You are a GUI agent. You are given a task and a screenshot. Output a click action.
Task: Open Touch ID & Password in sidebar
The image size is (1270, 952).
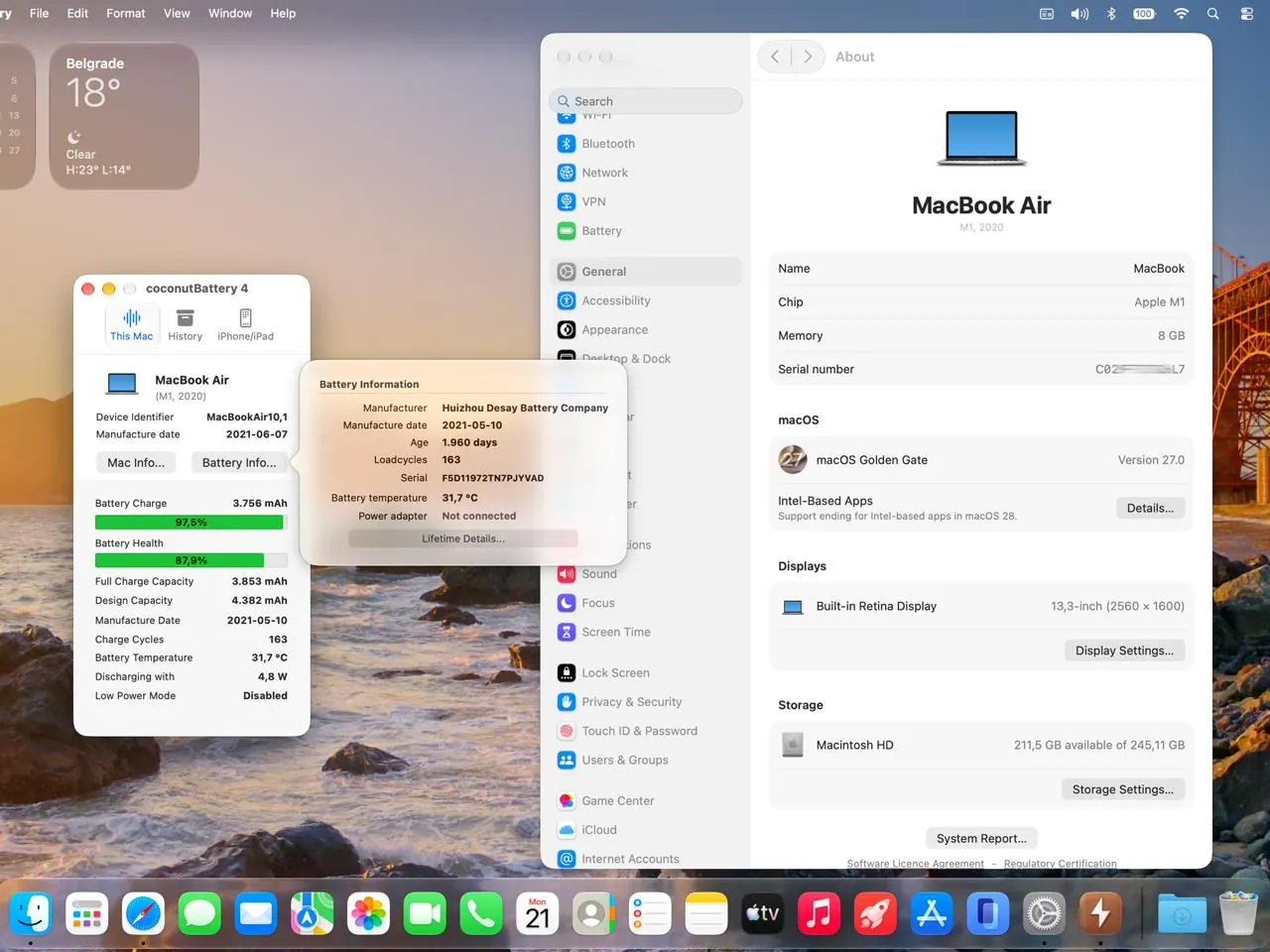point(645,731)
